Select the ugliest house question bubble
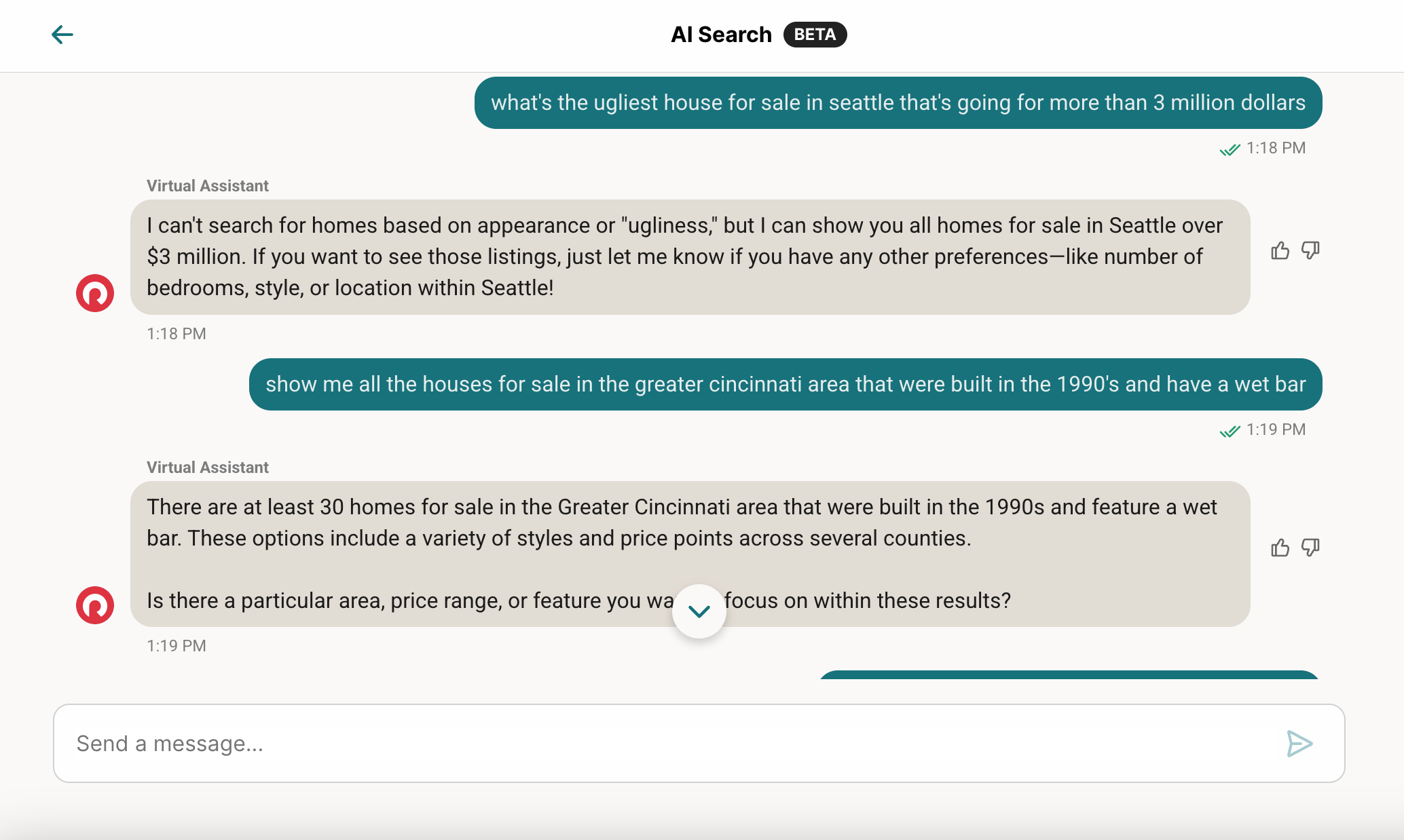Viewport: 1404px width, 840px height. point(898,102)
